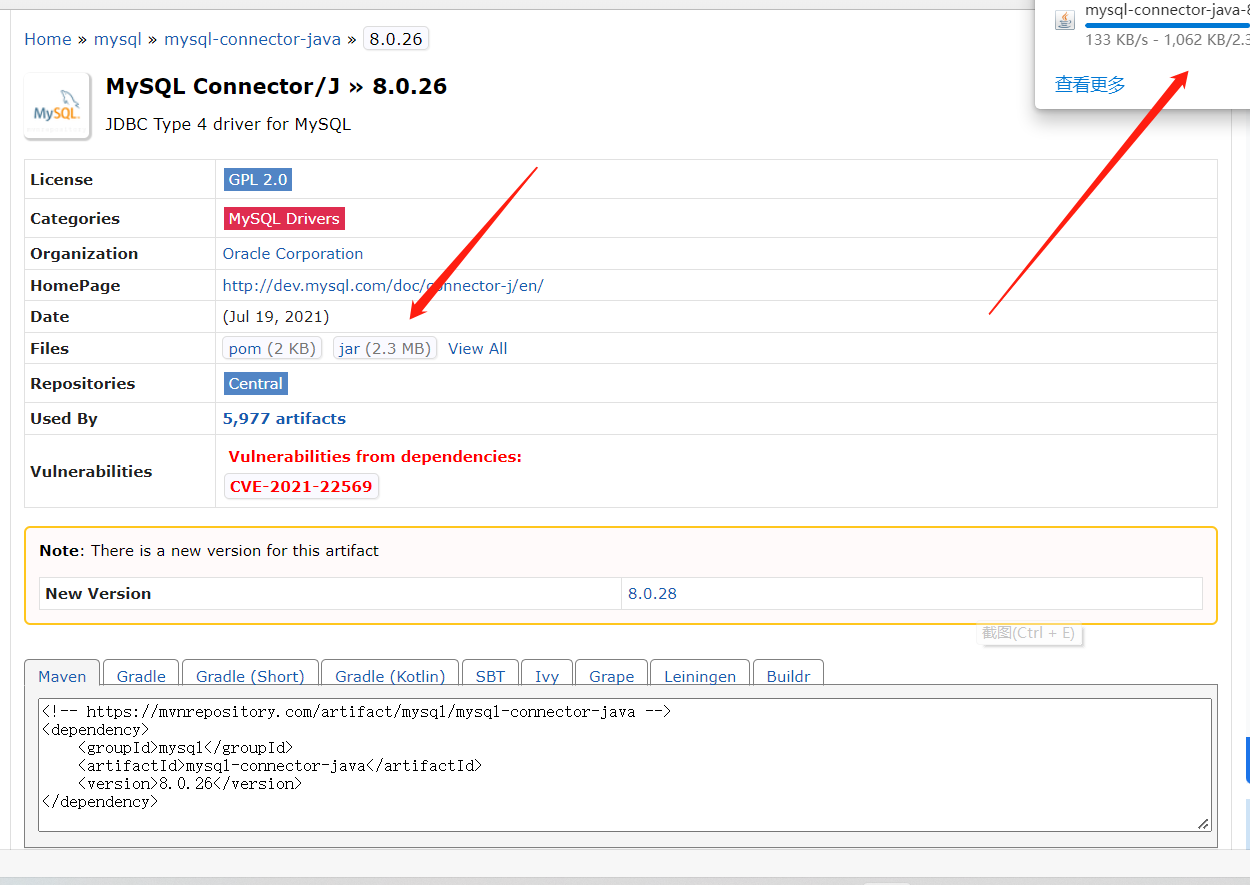
Task: Open the MySQL Drivers category tag
Action: coord(284,218)
